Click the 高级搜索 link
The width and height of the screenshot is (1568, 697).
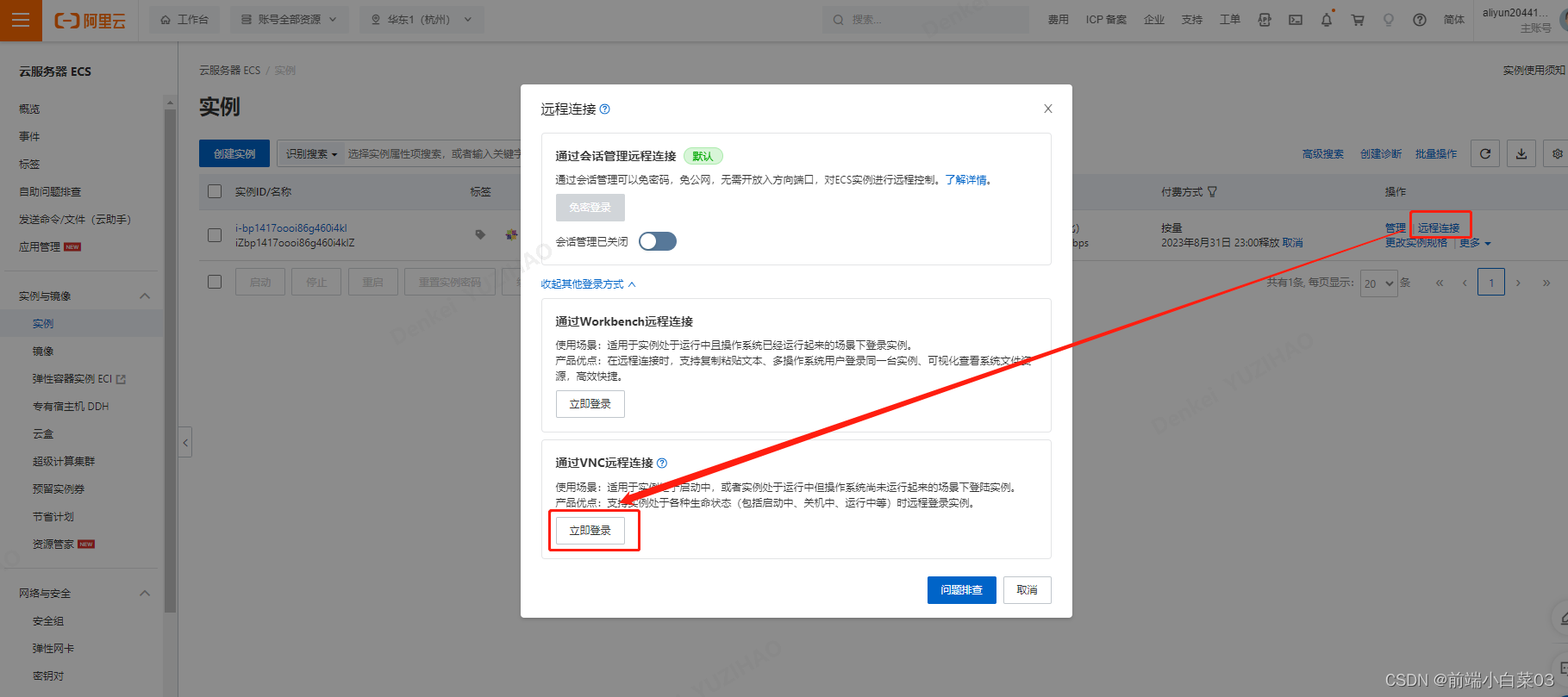click(x=1323, y=154)
